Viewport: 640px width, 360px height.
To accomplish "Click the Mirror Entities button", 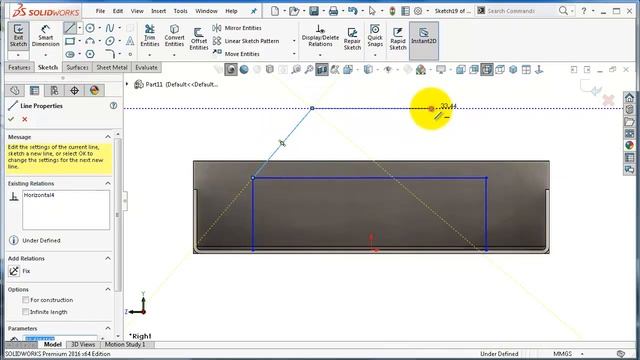I will (x=237, y=28).
